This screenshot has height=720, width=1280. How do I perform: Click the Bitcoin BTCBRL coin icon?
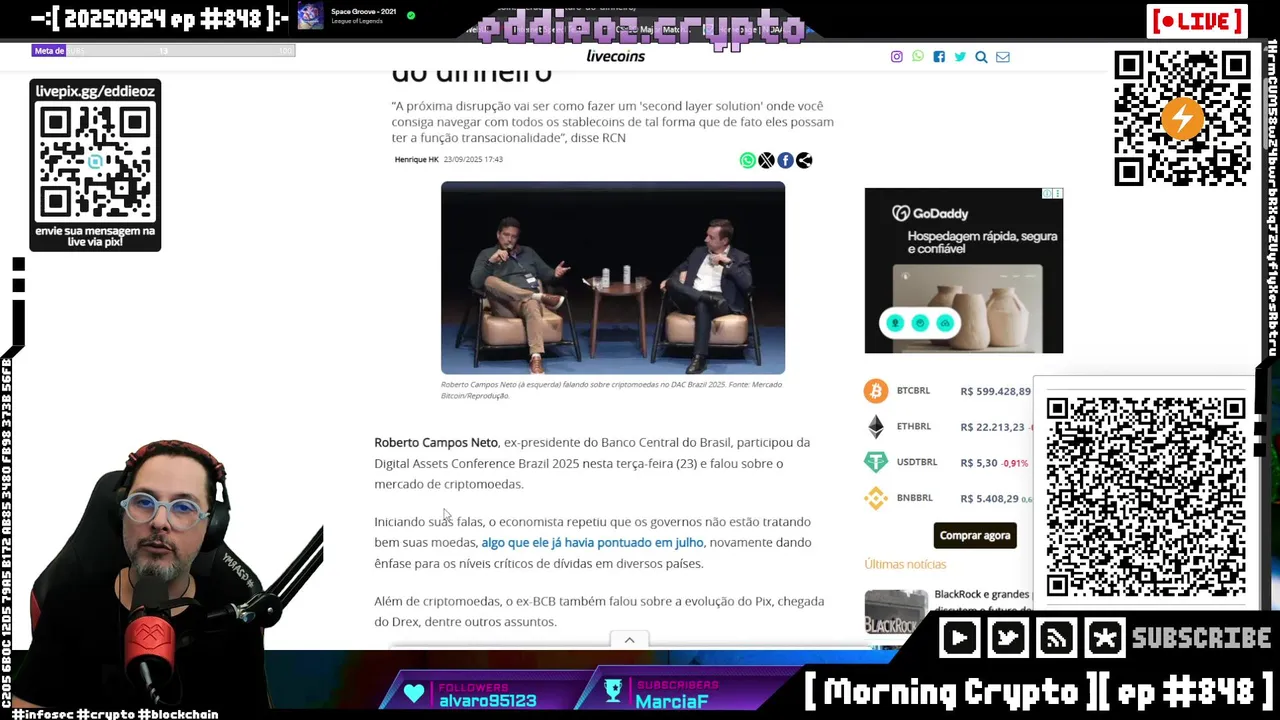click(876, 391)
